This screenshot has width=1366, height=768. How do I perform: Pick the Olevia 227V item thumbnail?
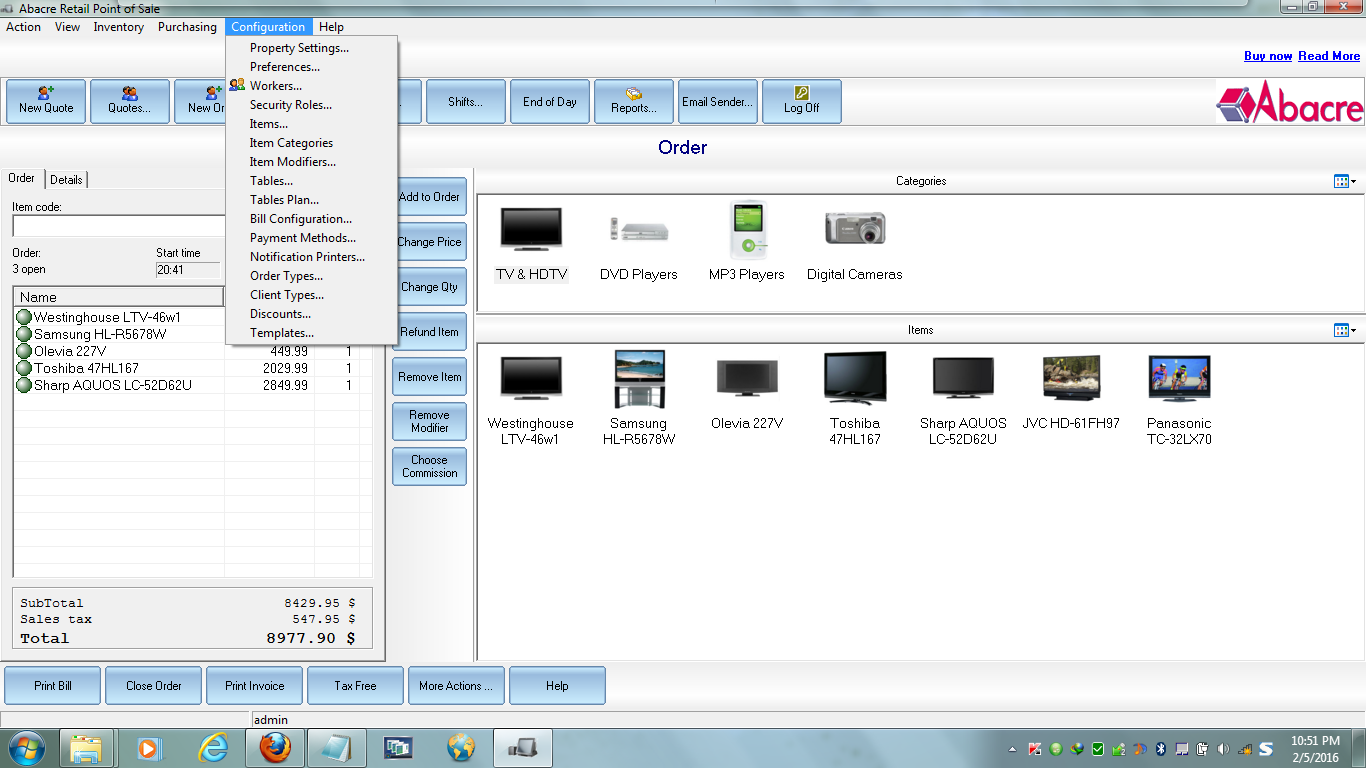pyautogui.click(x=747, y=394)
